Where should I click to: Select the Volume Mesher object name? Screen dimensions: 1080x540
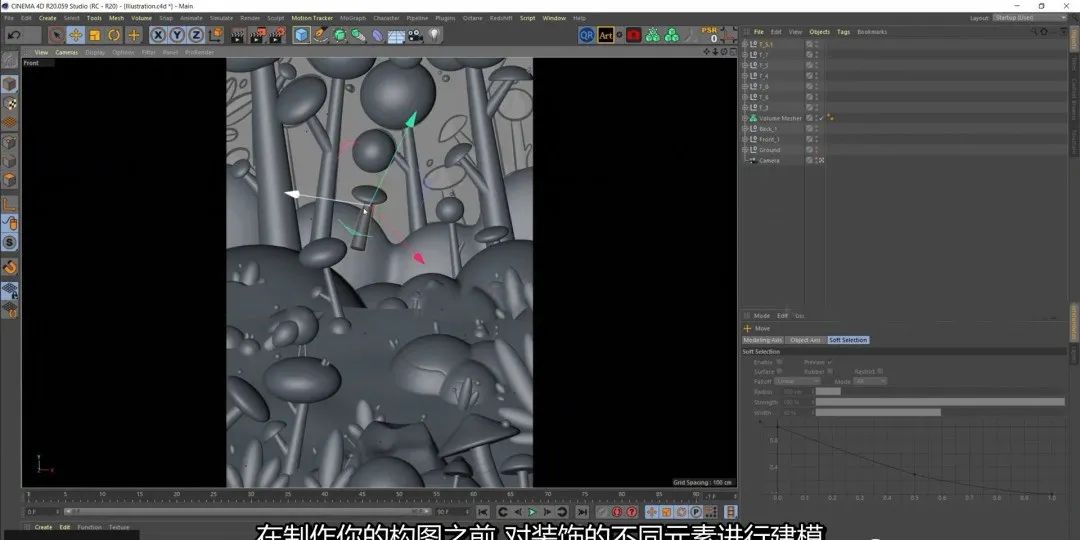[x=780, y=118]
